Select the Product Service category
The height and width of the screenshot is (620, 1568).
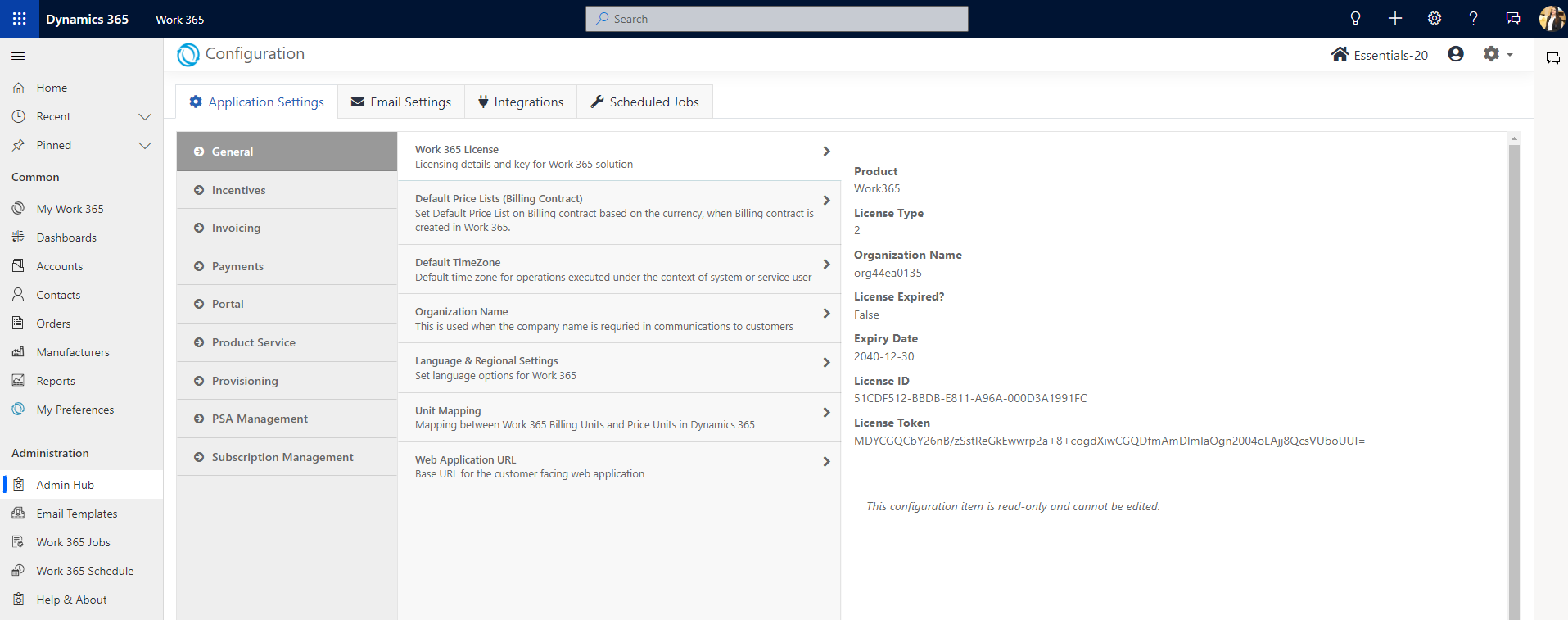(287, 342)
